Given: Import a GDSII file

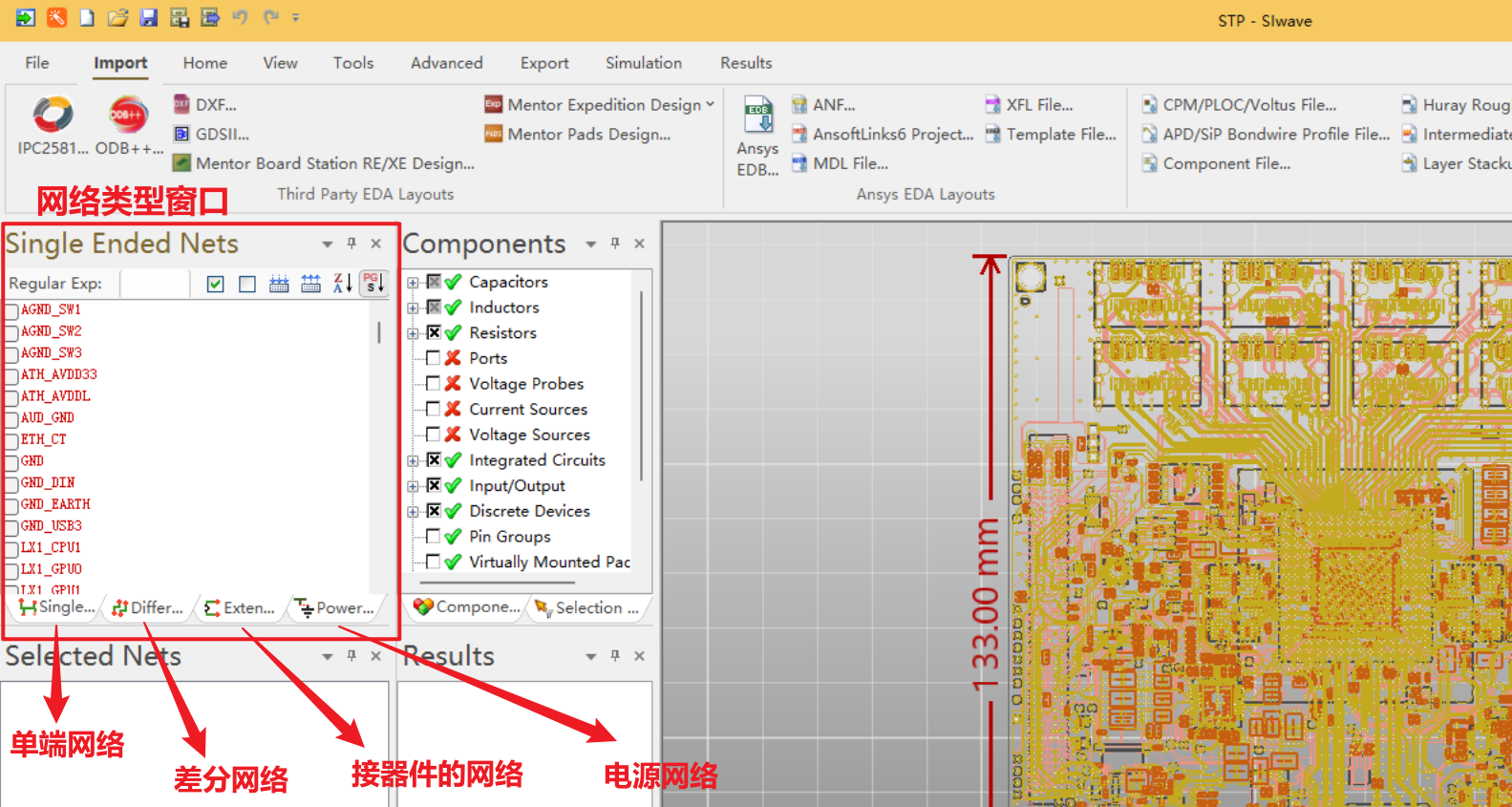Looking at the screenshot, I should click(211, 134).
